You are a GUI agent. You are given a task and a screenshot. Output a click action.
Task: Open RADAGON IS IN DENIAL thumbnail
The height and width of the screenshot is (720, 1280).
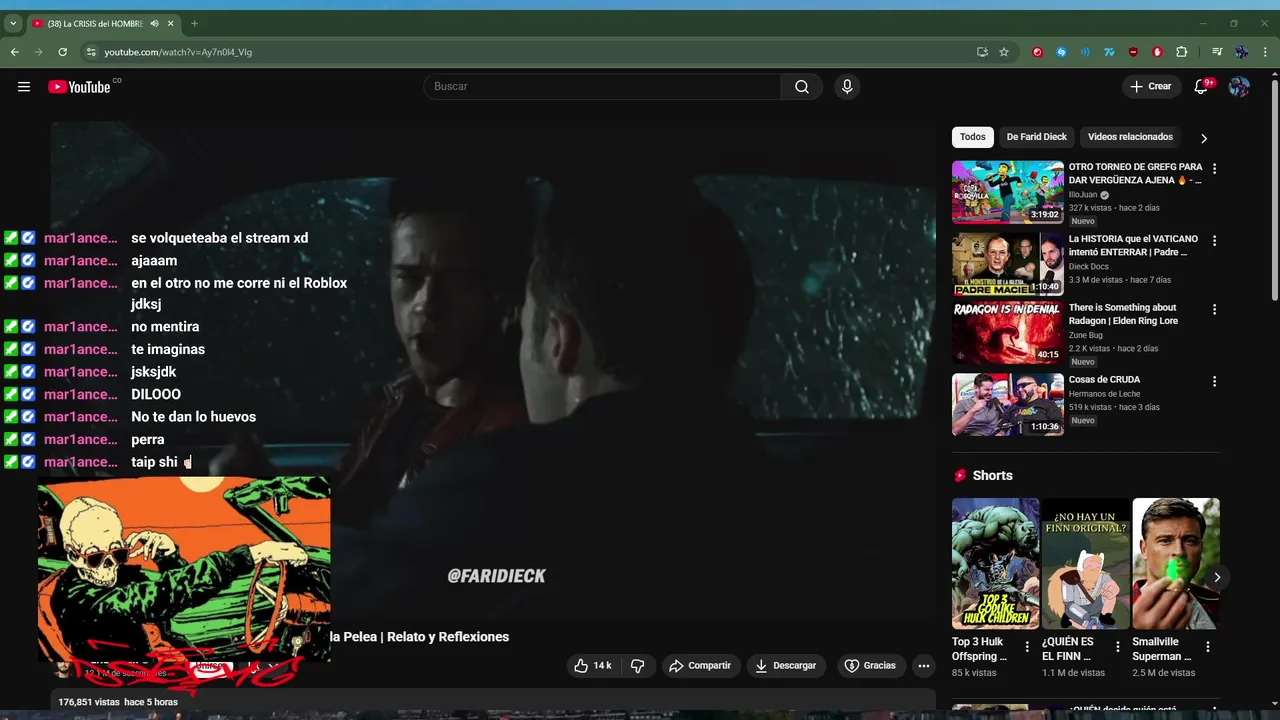click(1007, 333)
